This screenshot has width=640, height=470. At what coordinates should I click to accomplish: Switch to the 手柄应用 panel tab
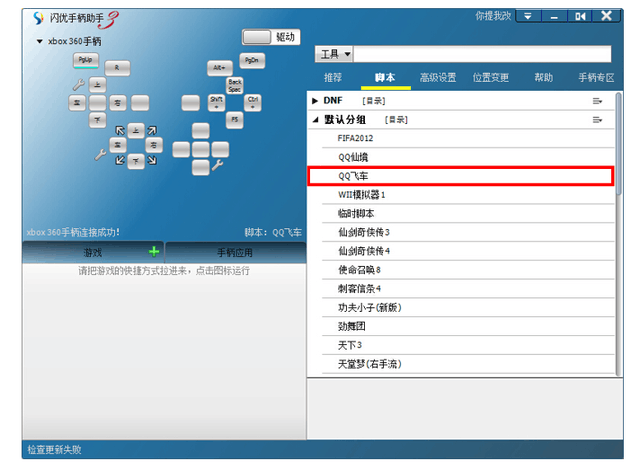click(236, 253)
